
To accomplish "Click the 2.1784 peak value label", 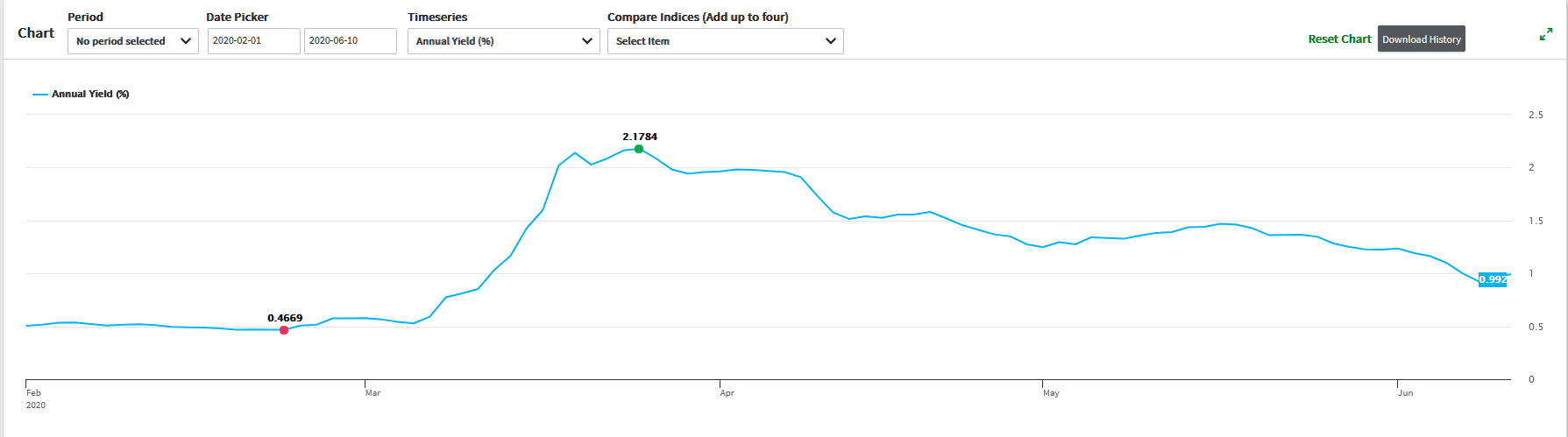I will (x=640, y=137).
